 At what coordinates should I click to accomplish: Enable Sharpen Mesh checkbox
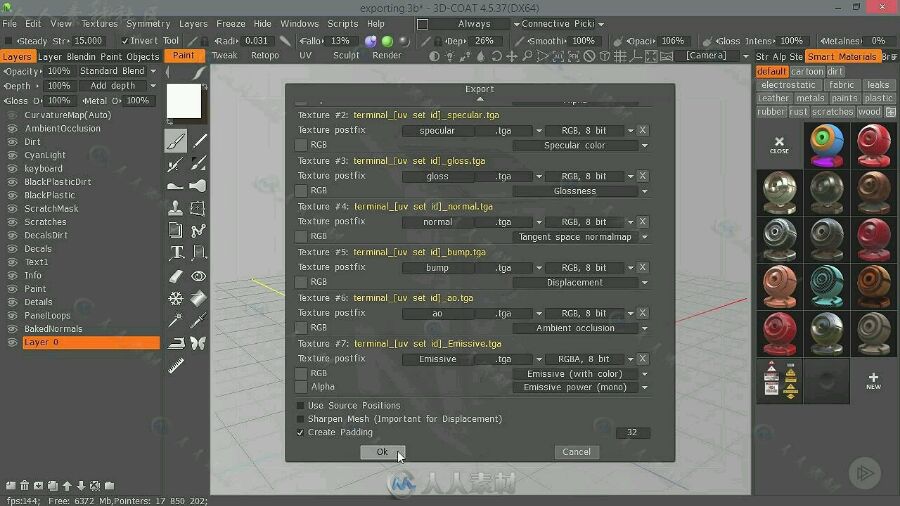tap(300, 419)
